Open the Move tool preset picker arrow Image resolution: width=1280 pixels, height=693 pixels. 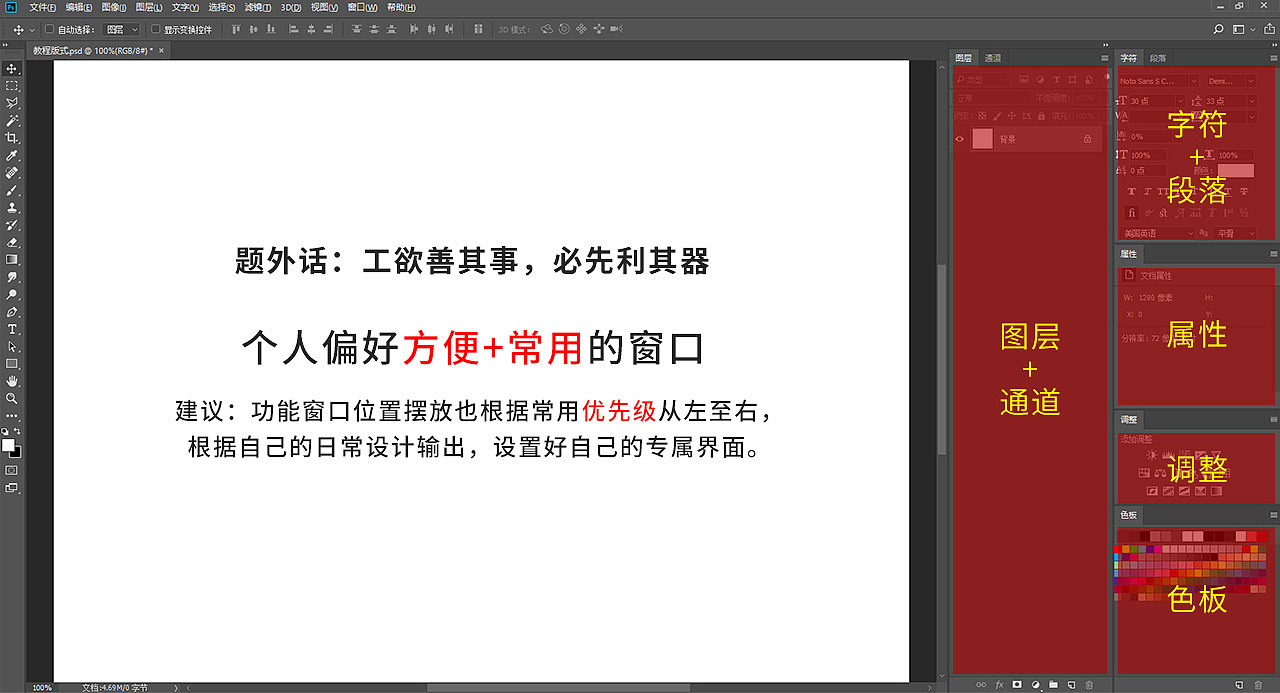(32, 30)
